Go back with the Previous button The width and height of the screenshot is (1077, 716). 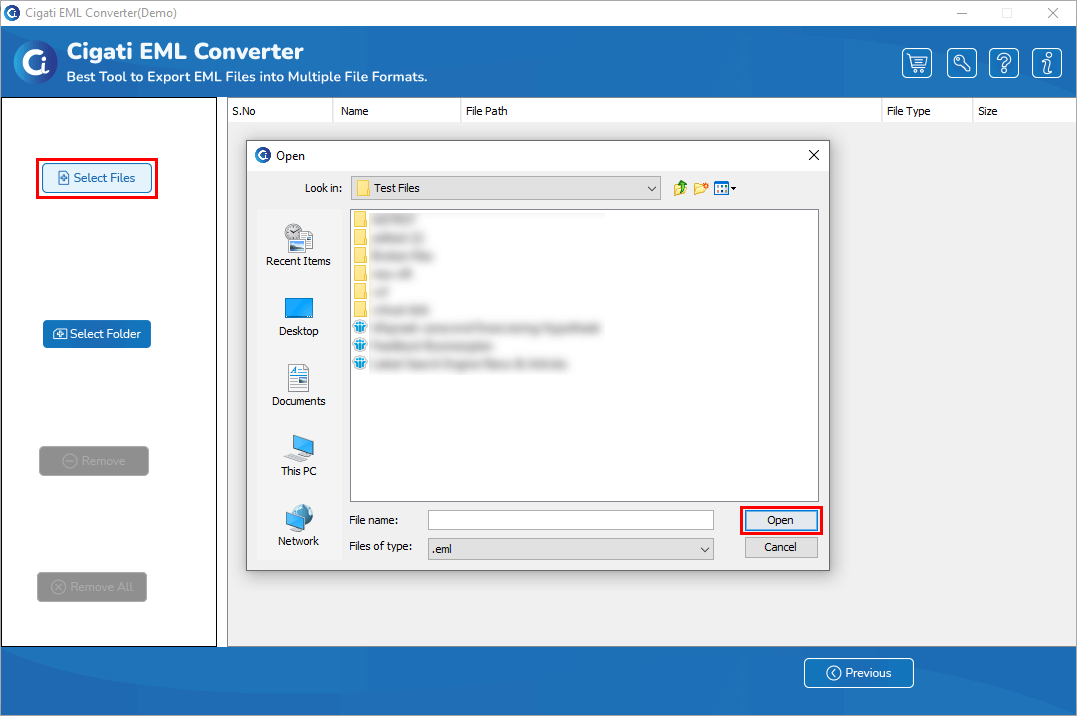(859, 673)
